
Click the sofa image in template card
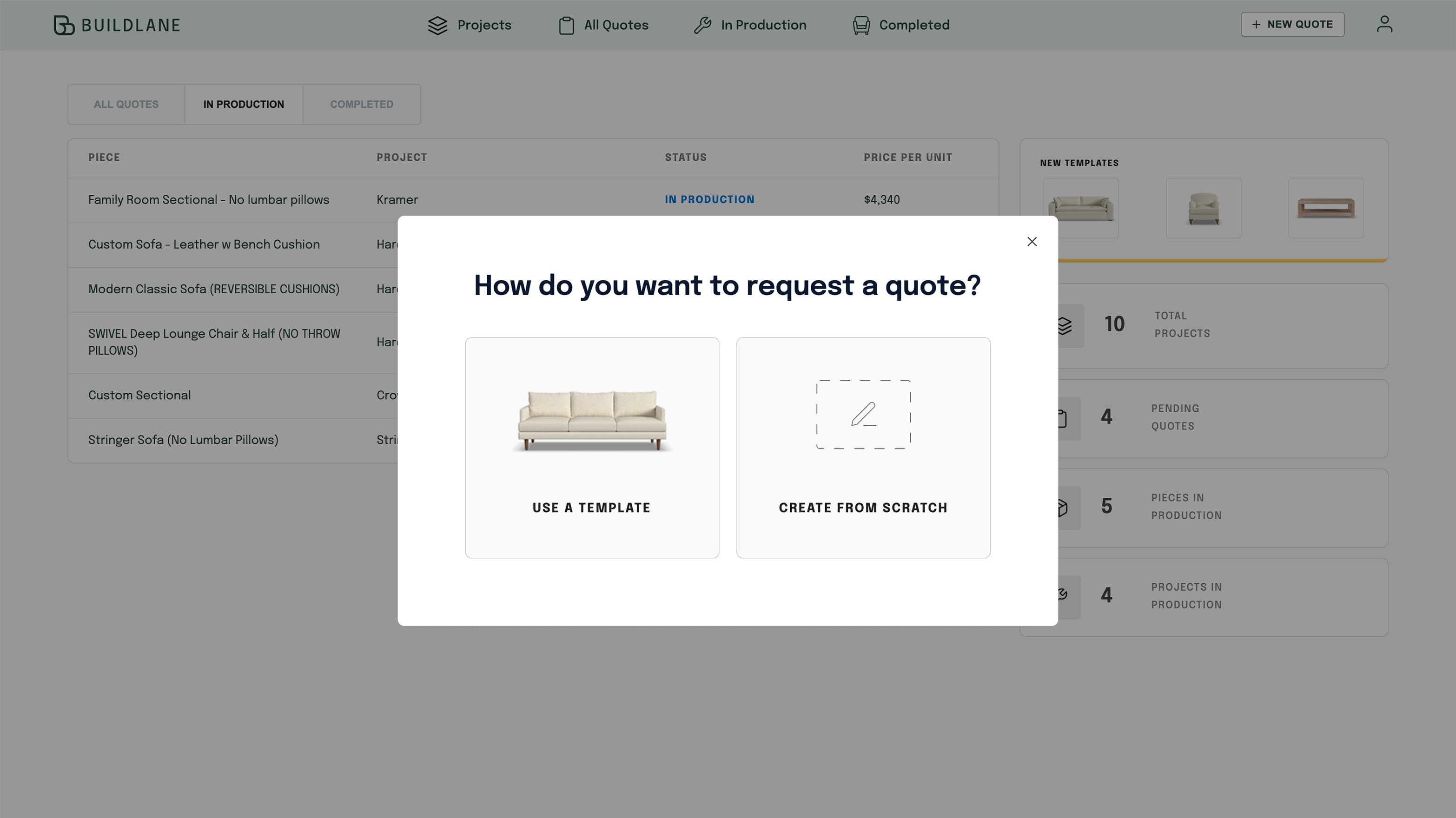tap(592, 419)
